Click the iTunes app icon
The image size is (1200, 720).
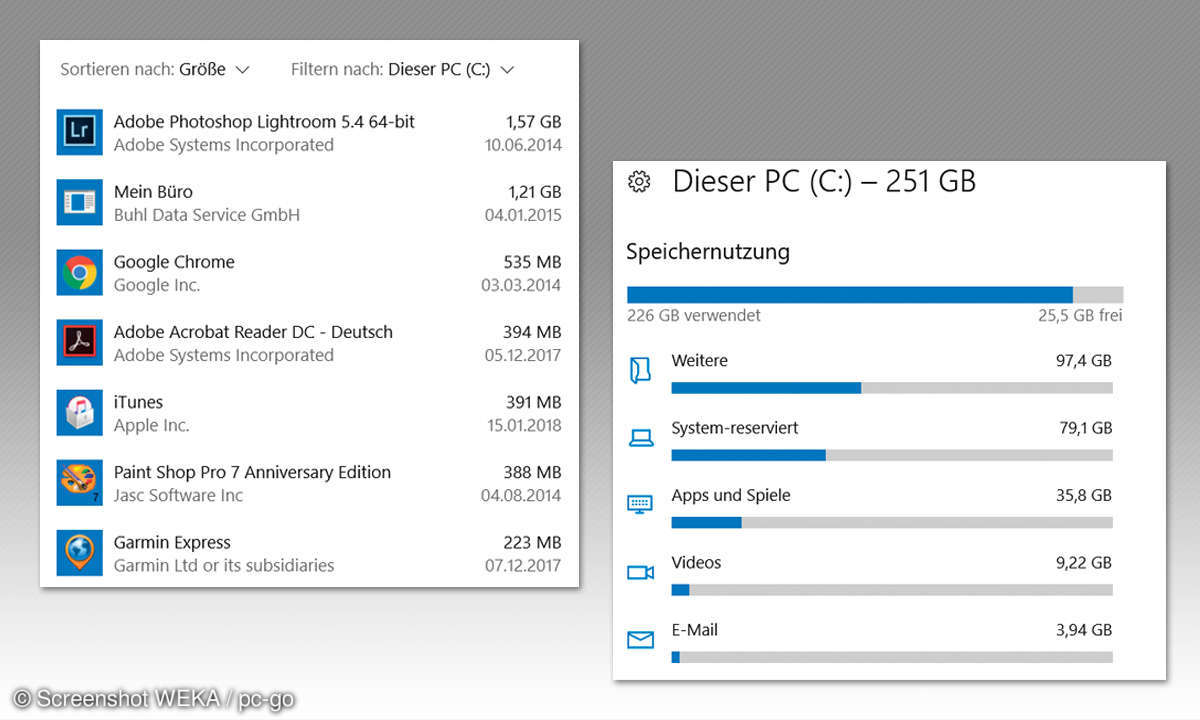(80, 413)
